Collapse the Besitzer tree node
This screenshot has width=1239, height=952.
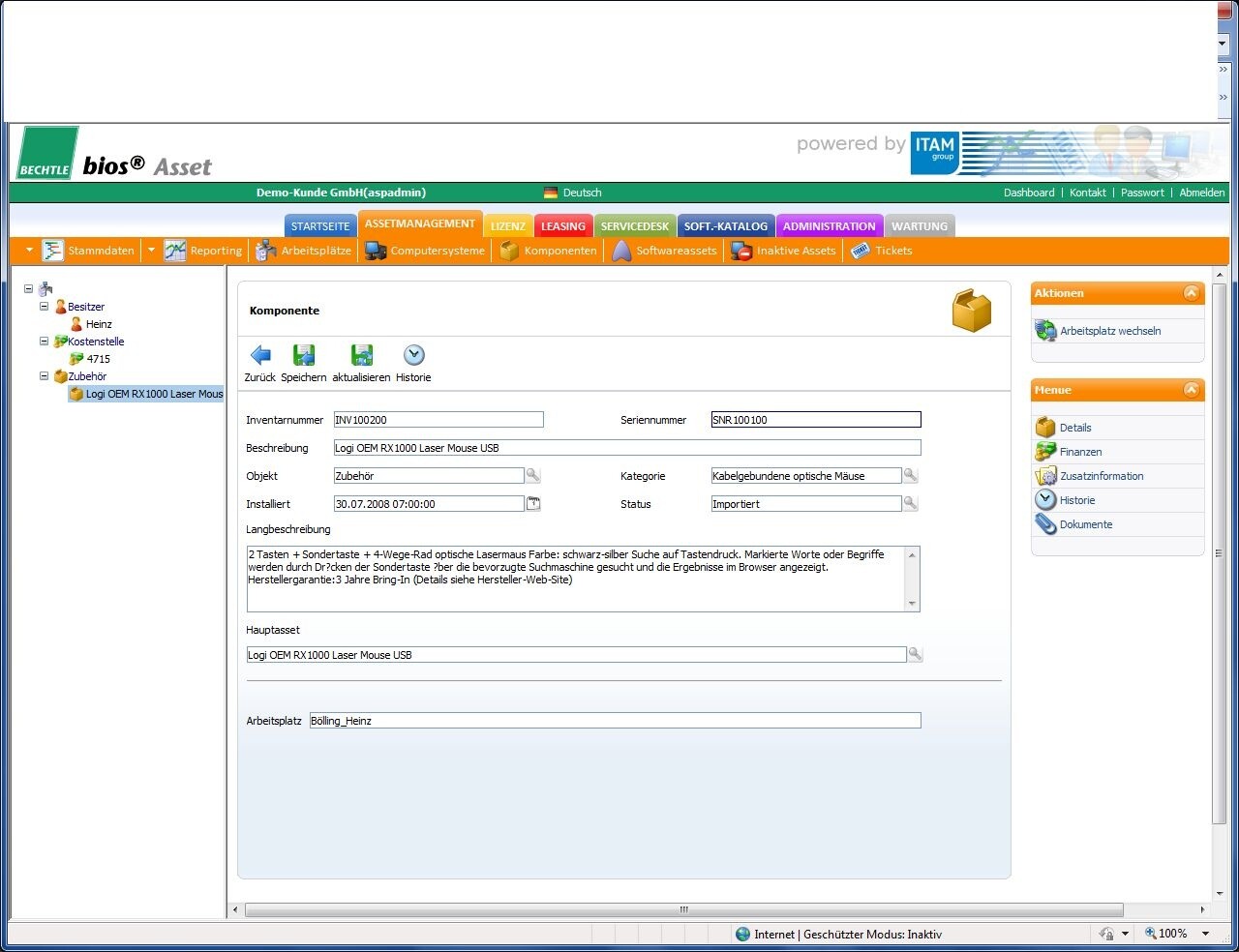[44, 307]
